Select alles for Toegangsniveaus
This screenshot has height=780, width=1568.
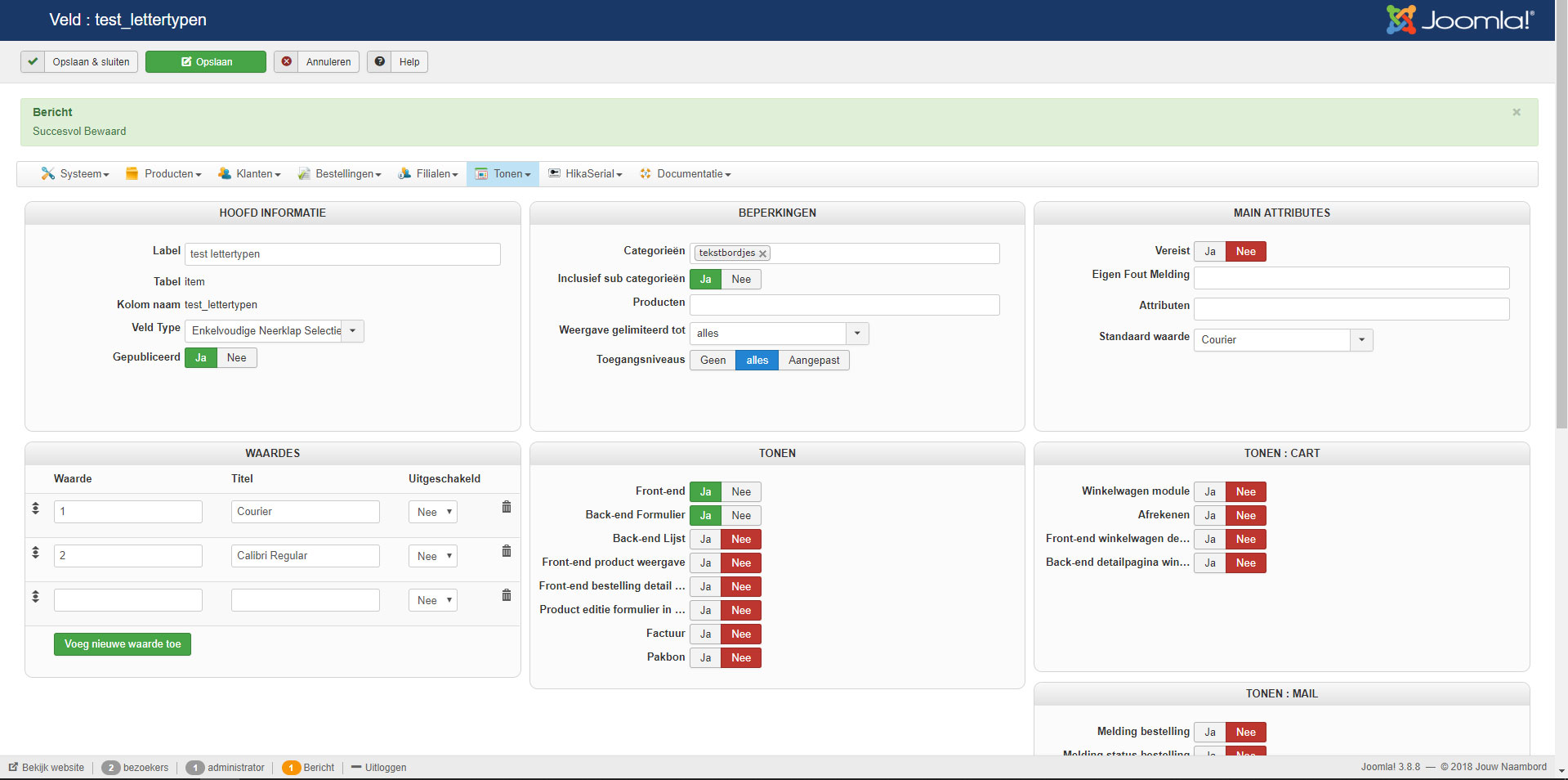point(757,360)
